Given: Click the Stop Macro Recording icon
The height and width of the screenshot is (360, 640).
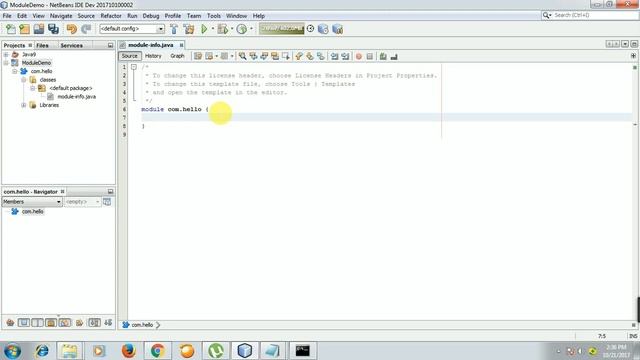Looking at the screenshot, I should tap(370, 56).
